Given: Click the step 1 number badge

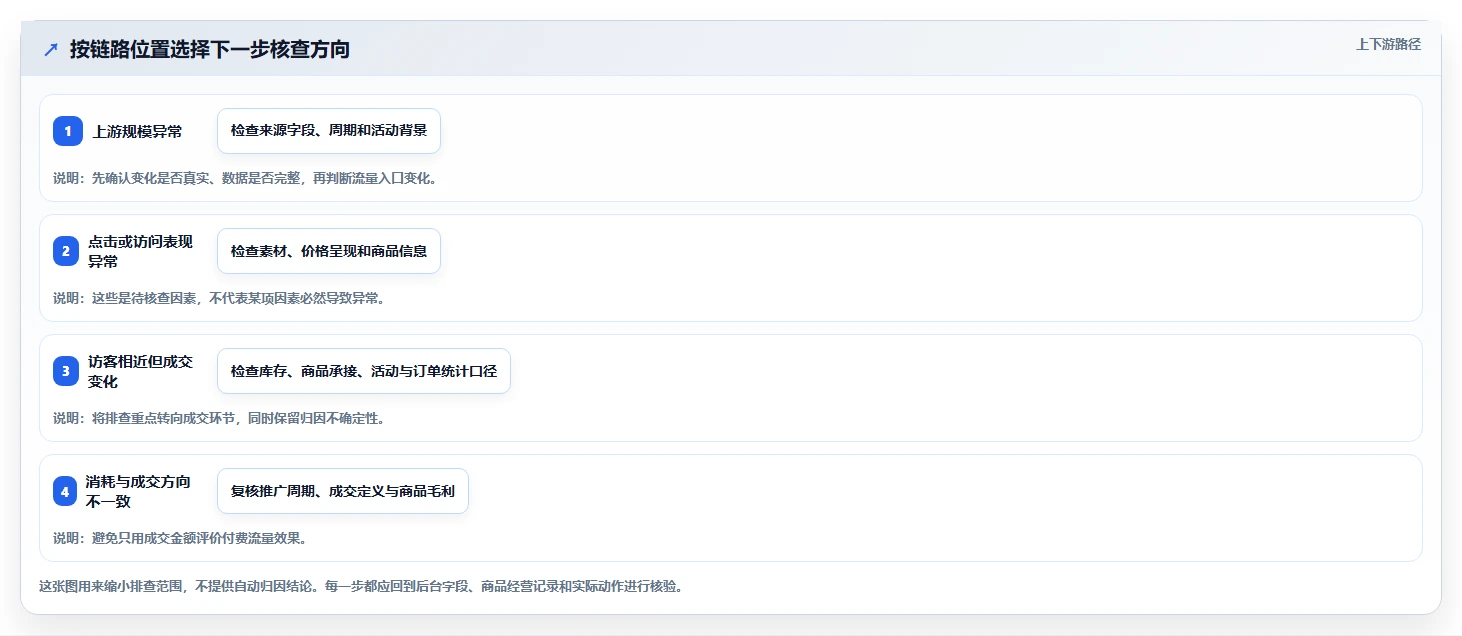Looking at the screenshot, I should [x=68, y=131].
